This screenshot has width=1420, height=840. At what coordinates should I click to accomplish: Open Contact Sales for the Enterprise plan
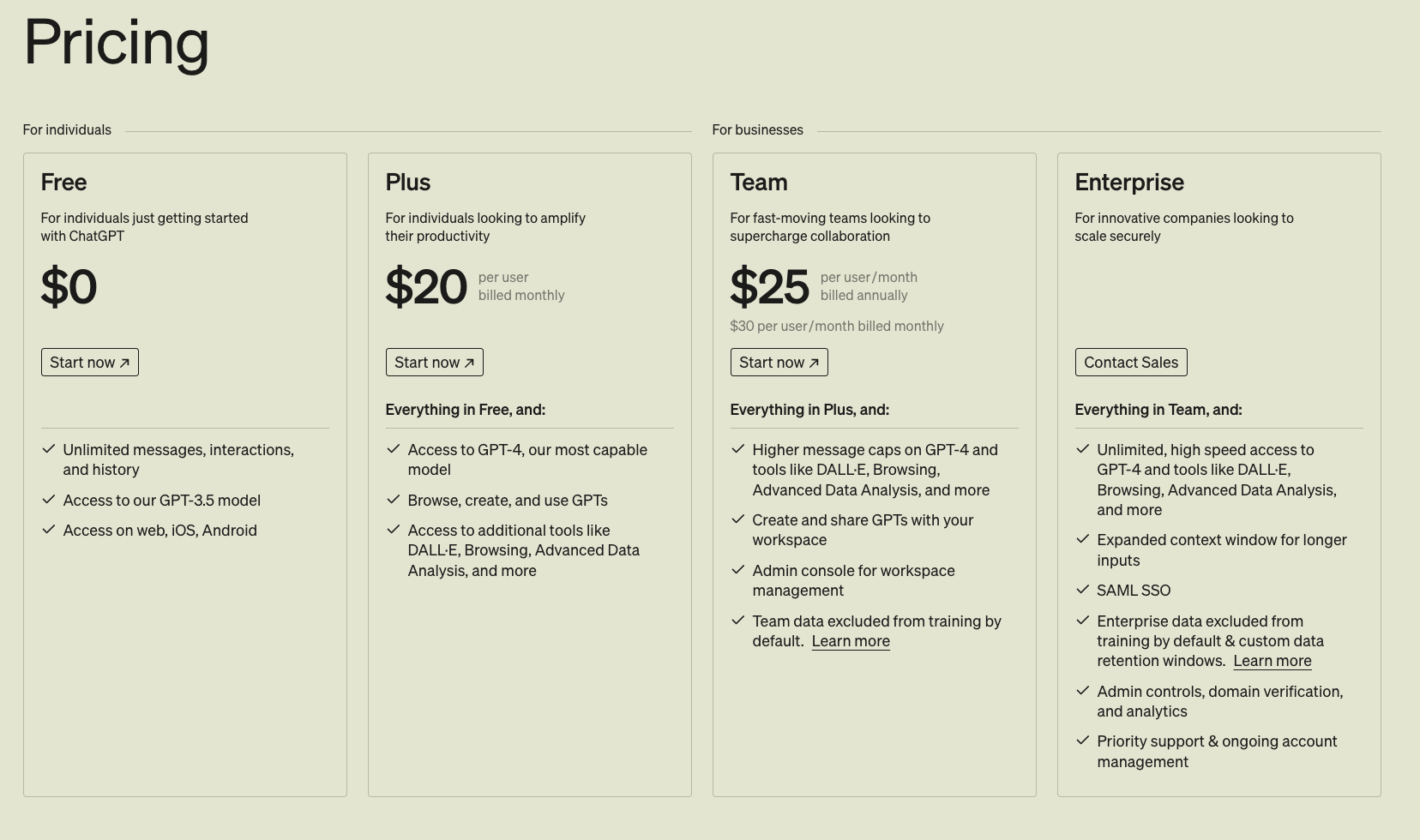pos(1130,363)
